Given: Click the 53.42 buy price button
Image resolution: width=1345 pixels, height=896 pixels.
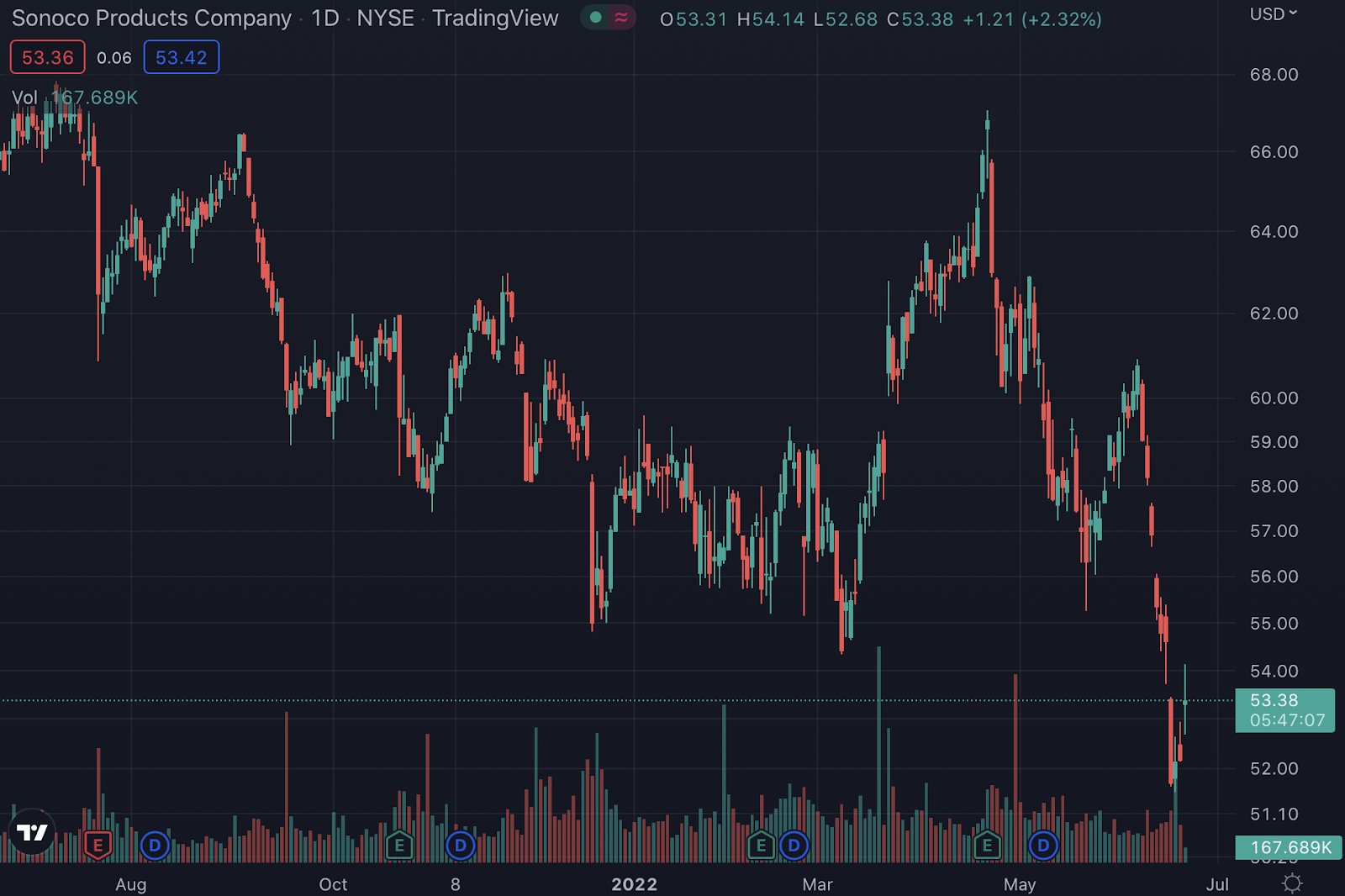Looking at the screenshot, I should tap(182, 57).
